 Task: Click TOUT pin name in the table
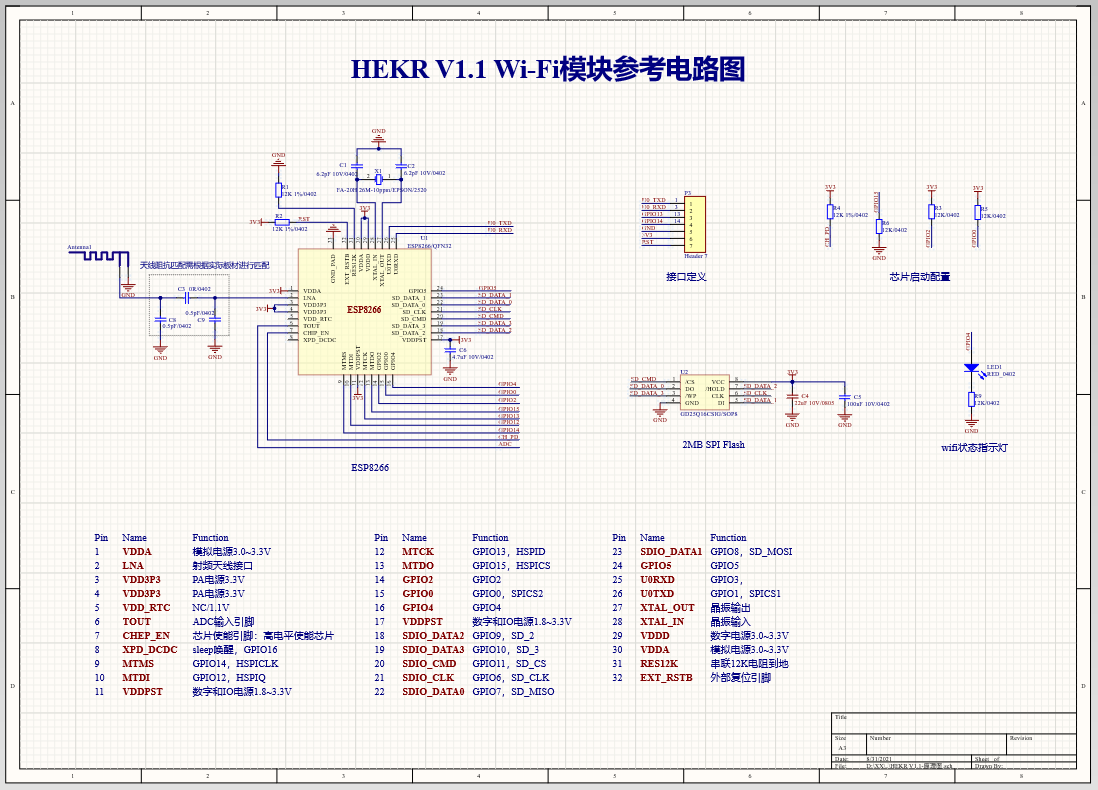[137, 621]
